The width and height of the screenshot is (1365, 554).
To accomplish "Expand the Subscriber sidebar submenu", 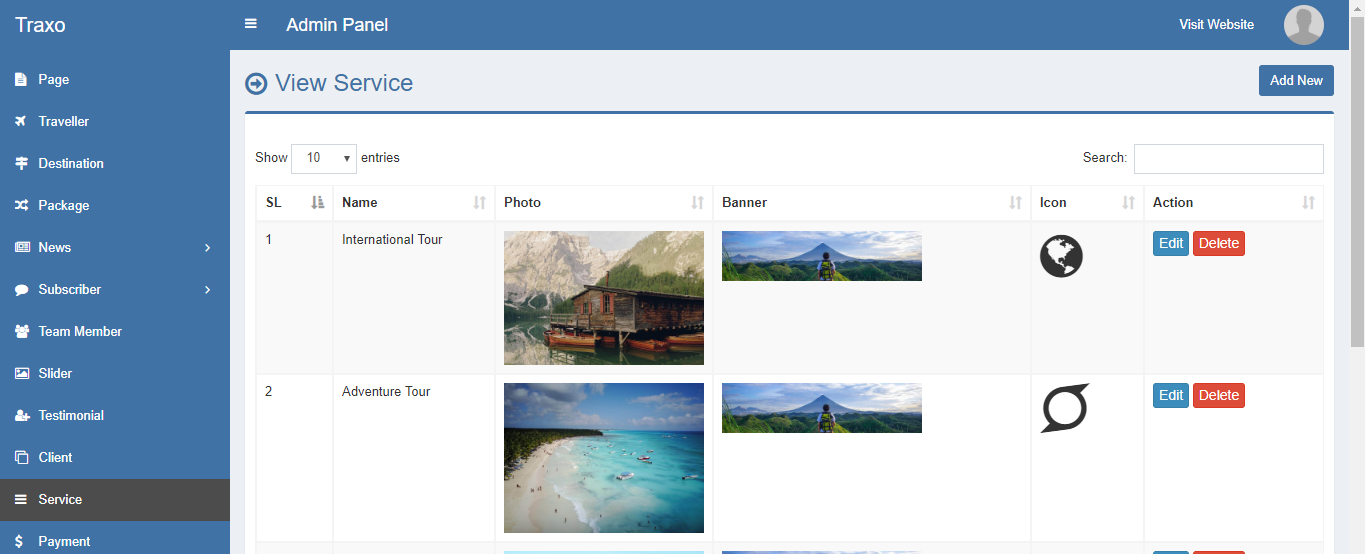I will 115,289.
